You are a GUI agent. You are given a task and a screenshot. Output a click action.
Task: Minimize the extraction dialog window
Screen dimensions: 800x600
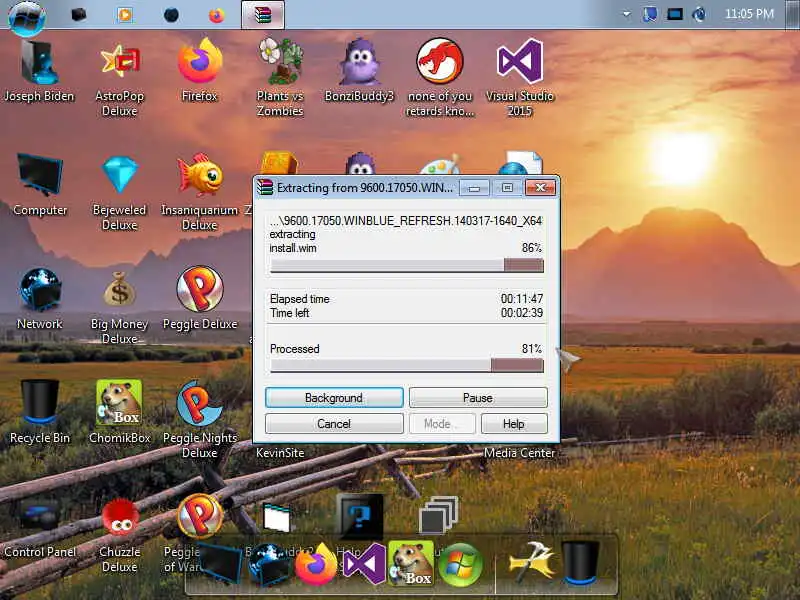(474, 188)
